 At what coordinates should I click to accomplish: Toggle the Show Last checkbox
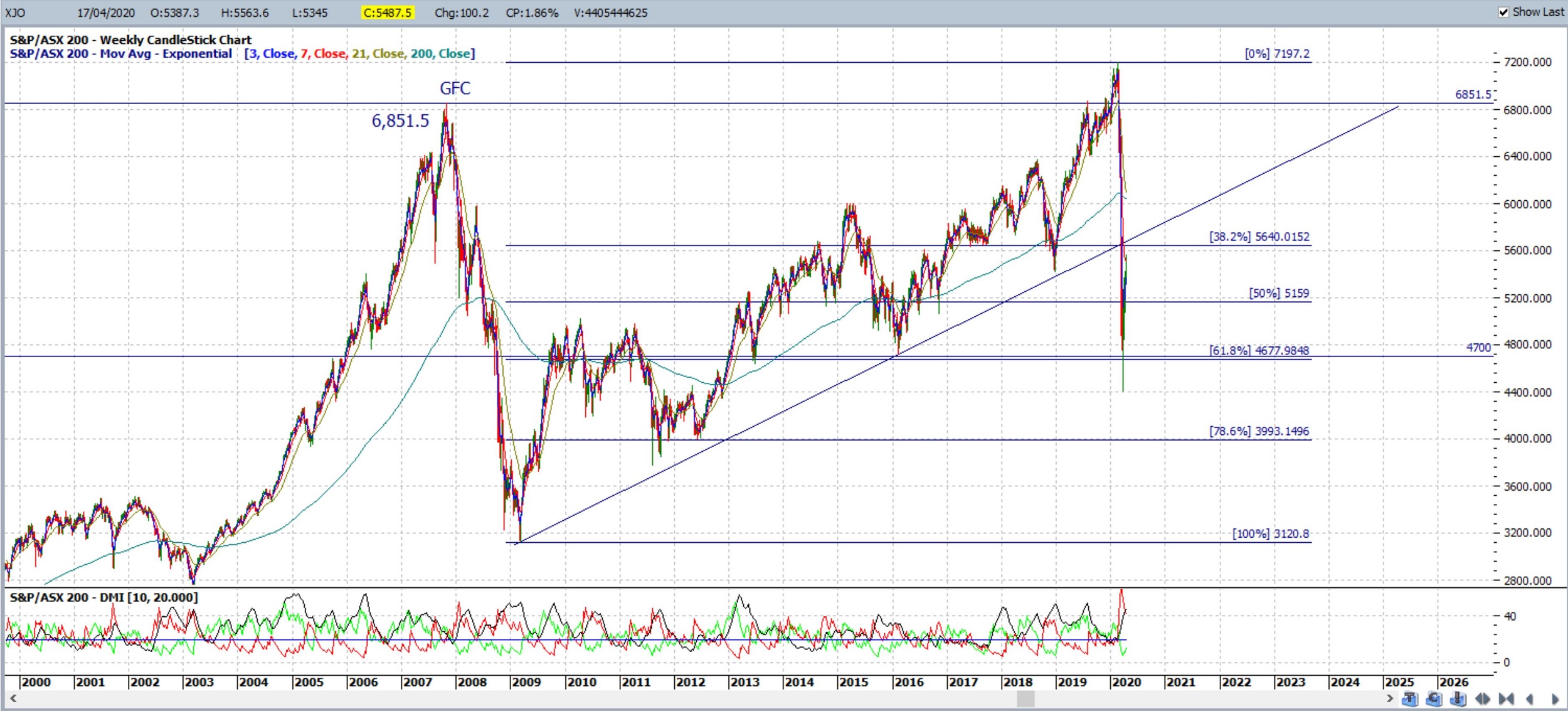[1503, 13]
